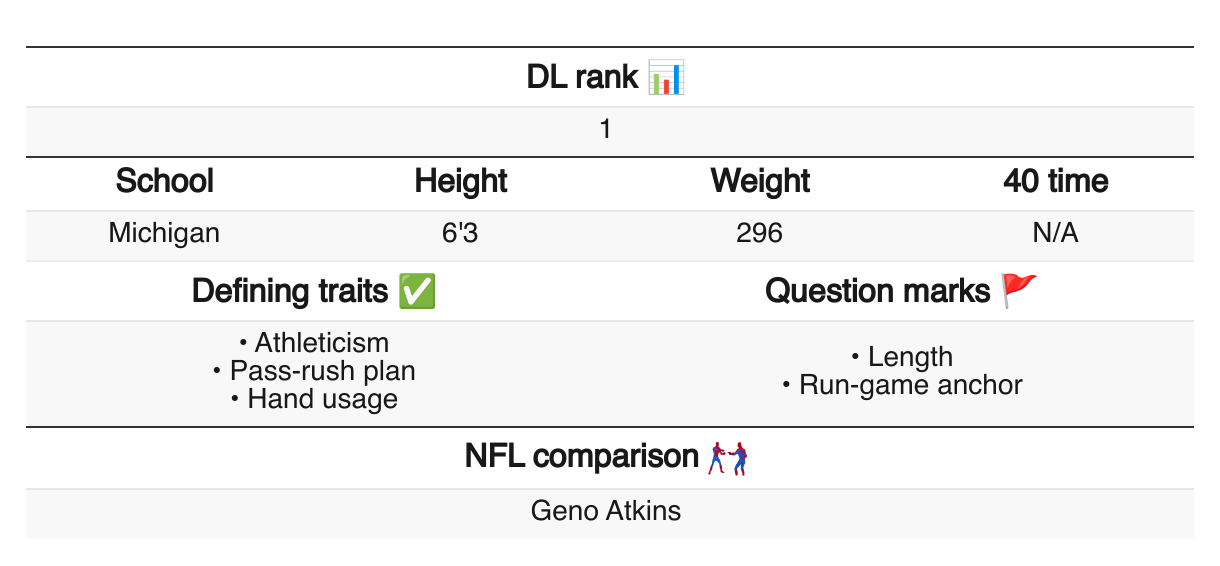The image size is (1220, 566).
Task: Click the Pass-rush plan trait
Action: (x=322, y=371)
